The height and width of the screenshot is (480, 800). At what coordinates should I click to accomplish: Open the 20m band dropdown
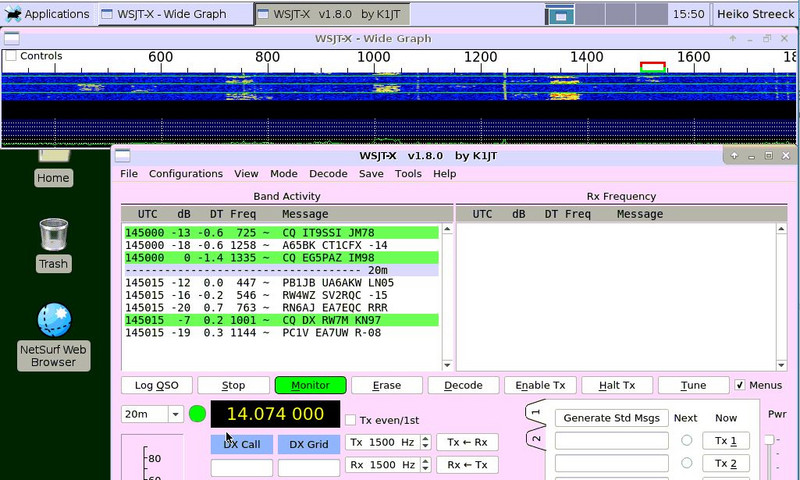175,414
